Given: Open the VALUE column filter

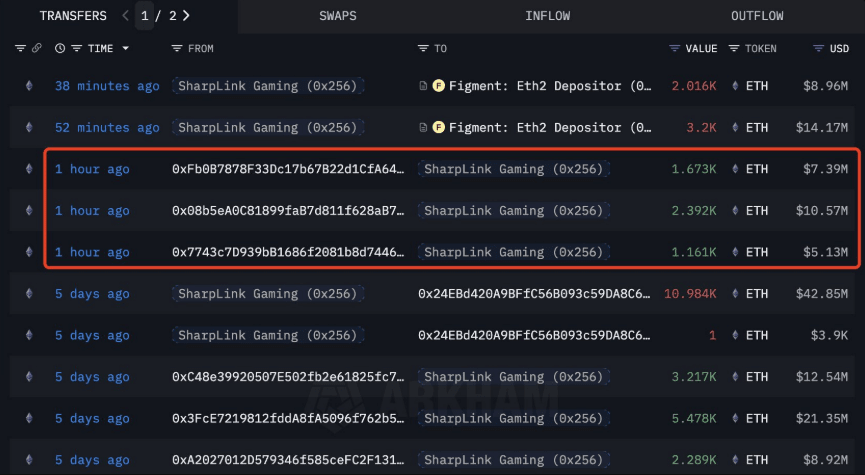Looking at the screenshot, I should pyautogui.click(x=674, y=49).
